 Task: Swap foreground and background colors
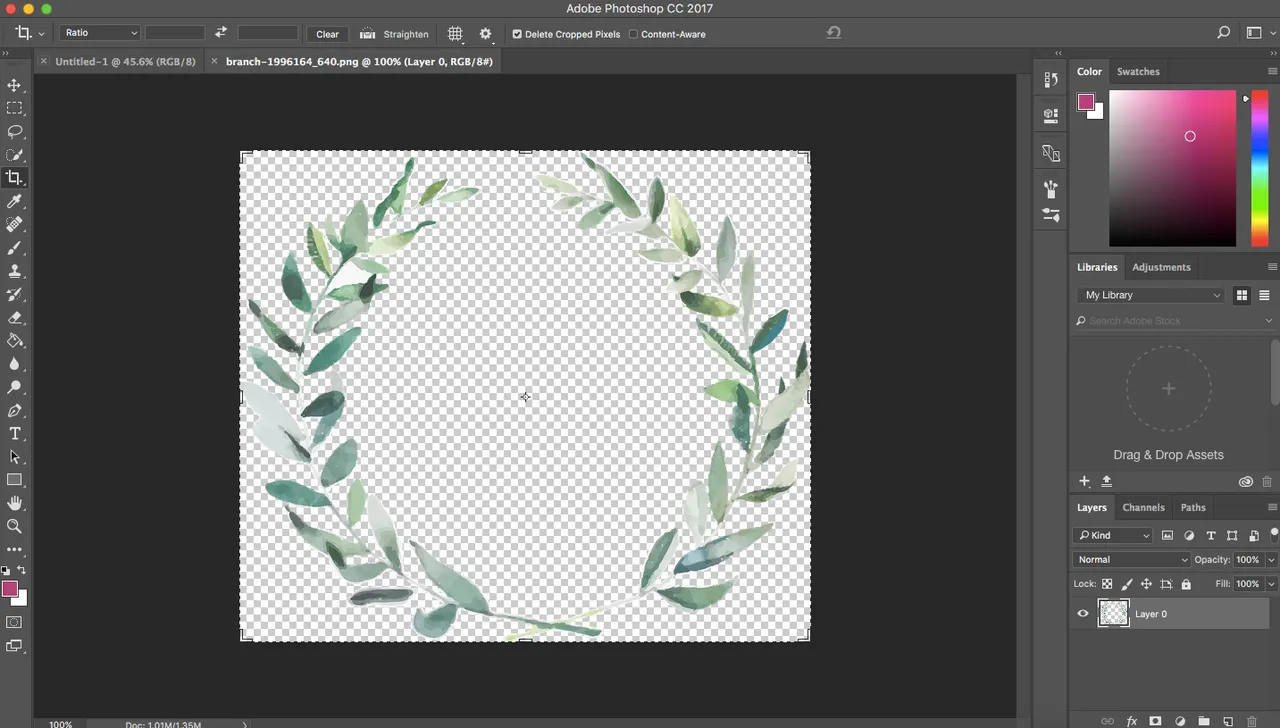pos(22,570)
